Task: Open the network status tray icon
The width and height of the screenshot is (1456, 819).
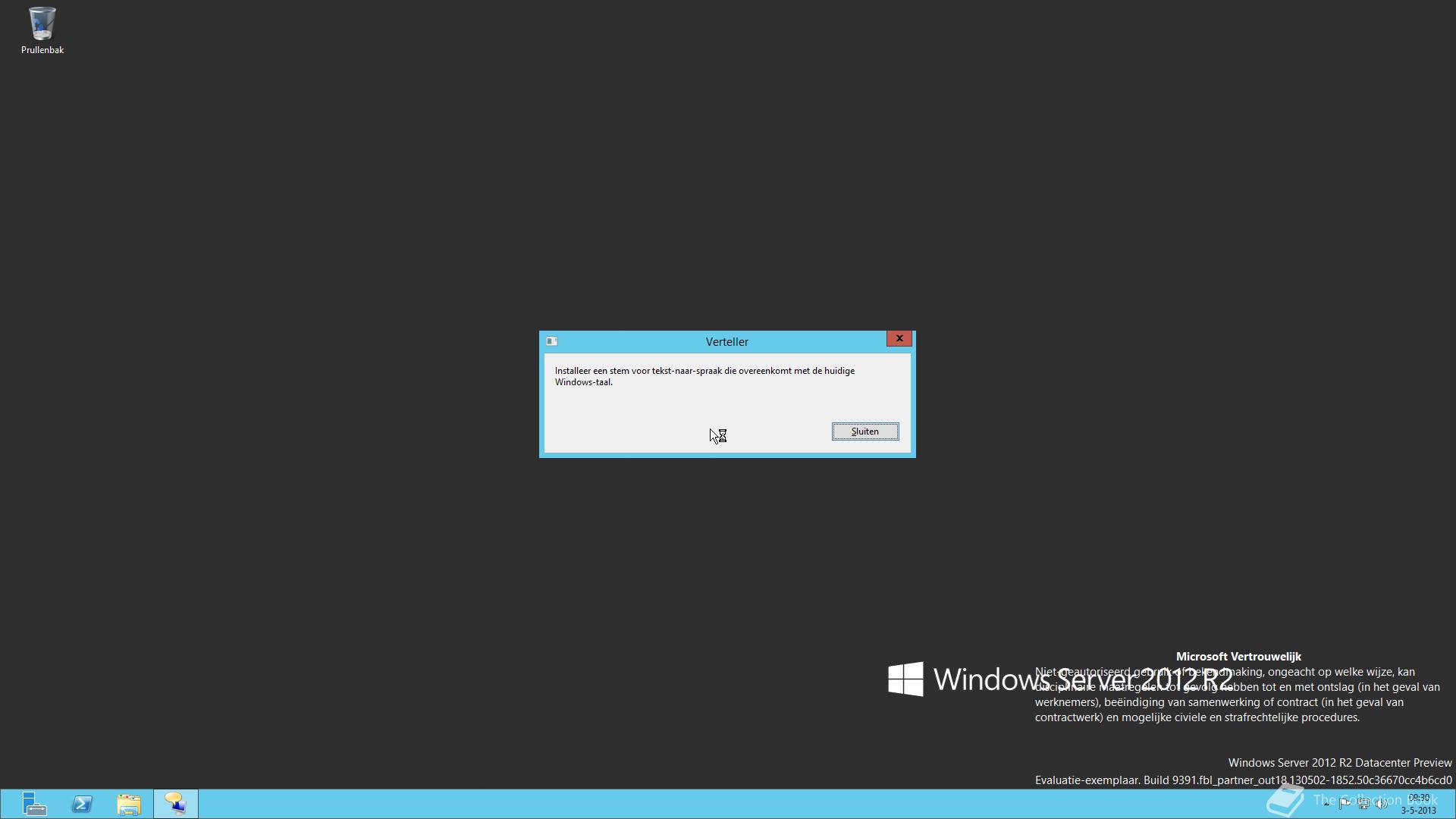Action: pos(1363,803)
